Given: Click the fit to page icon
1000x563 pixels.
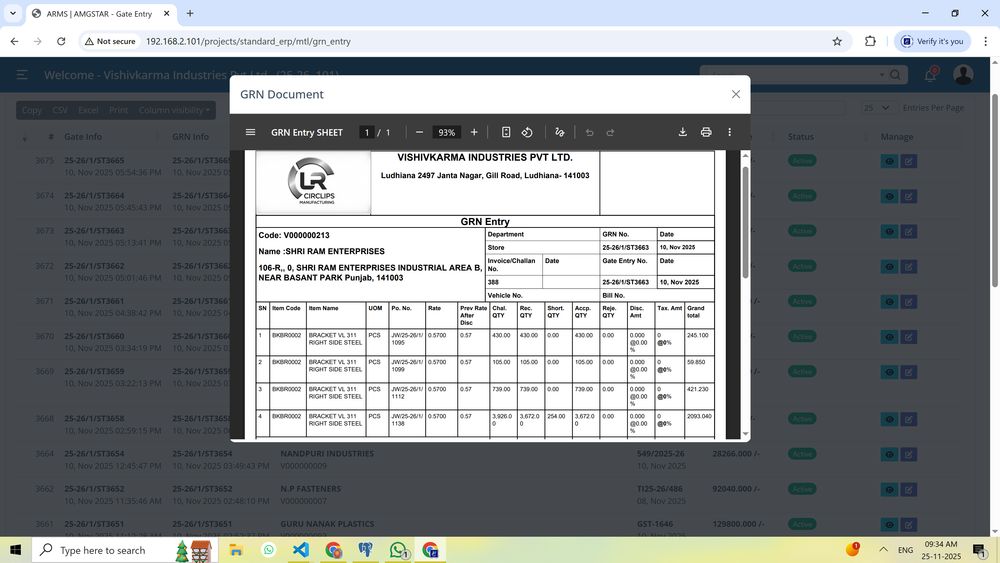Looking at the screenshot, I should (506, 132).
